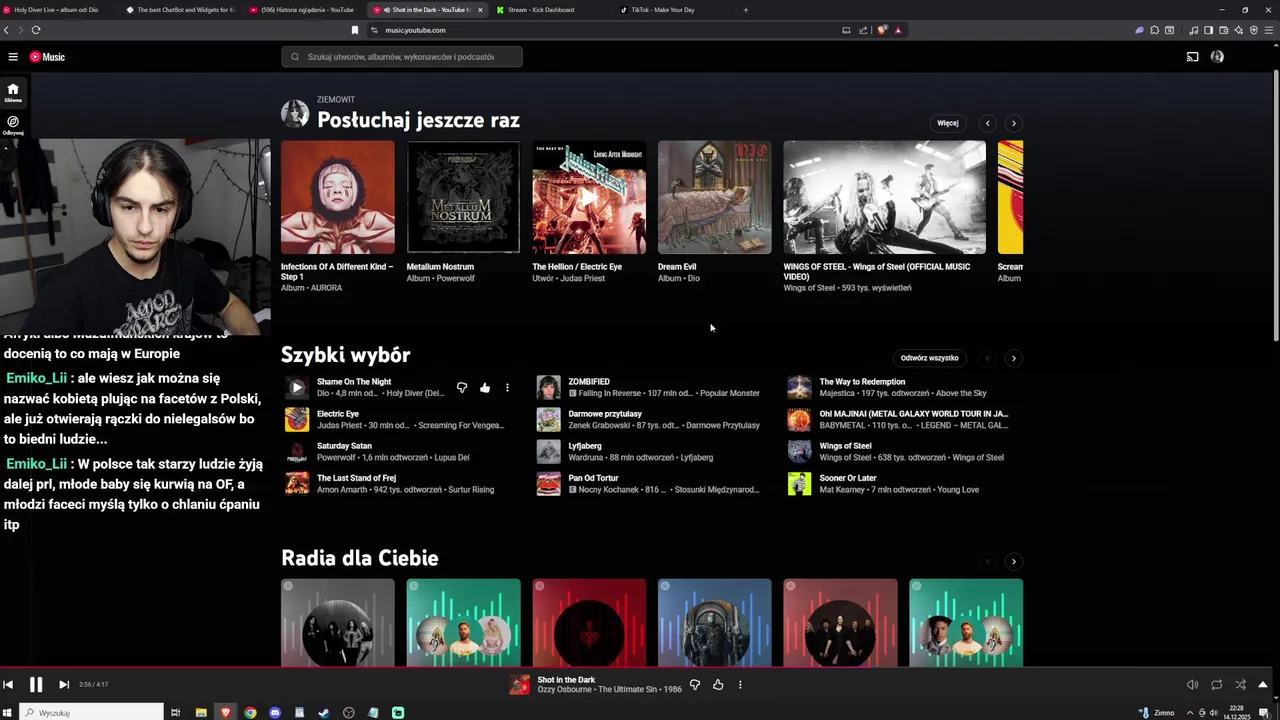Viewport: 1280px width, 720px height.
Task: Open the media control music note icon
Action: 1194,30
